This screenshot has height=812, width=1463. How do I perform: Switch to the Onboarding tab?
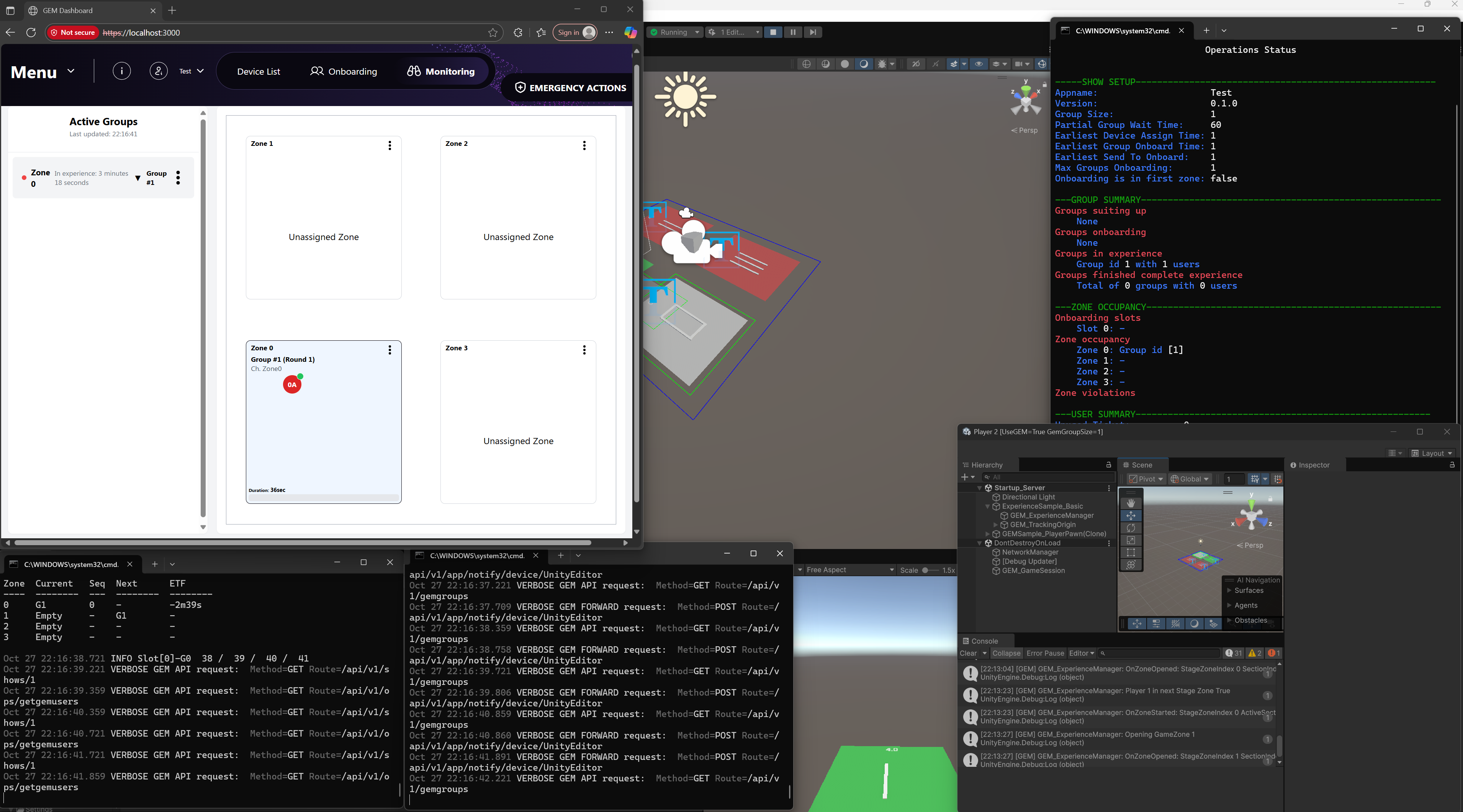(x=344, y=72)
